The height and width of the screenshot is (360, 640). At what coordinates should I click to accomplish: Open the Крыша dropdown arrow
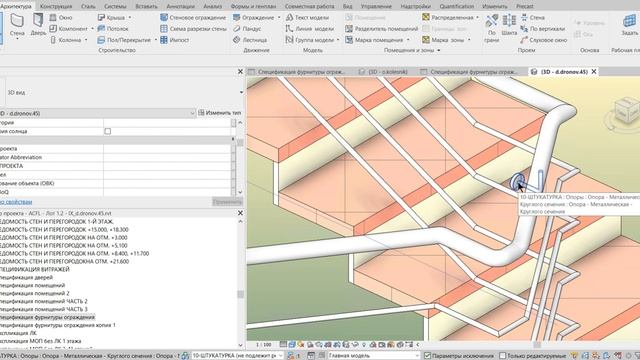click(130, 18)
